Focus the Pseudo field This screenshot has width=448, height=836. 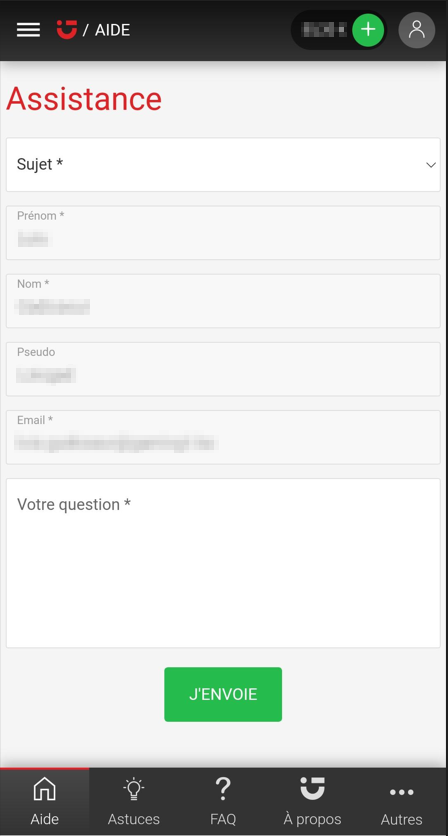pyautogui.click(x=223, y=369)
